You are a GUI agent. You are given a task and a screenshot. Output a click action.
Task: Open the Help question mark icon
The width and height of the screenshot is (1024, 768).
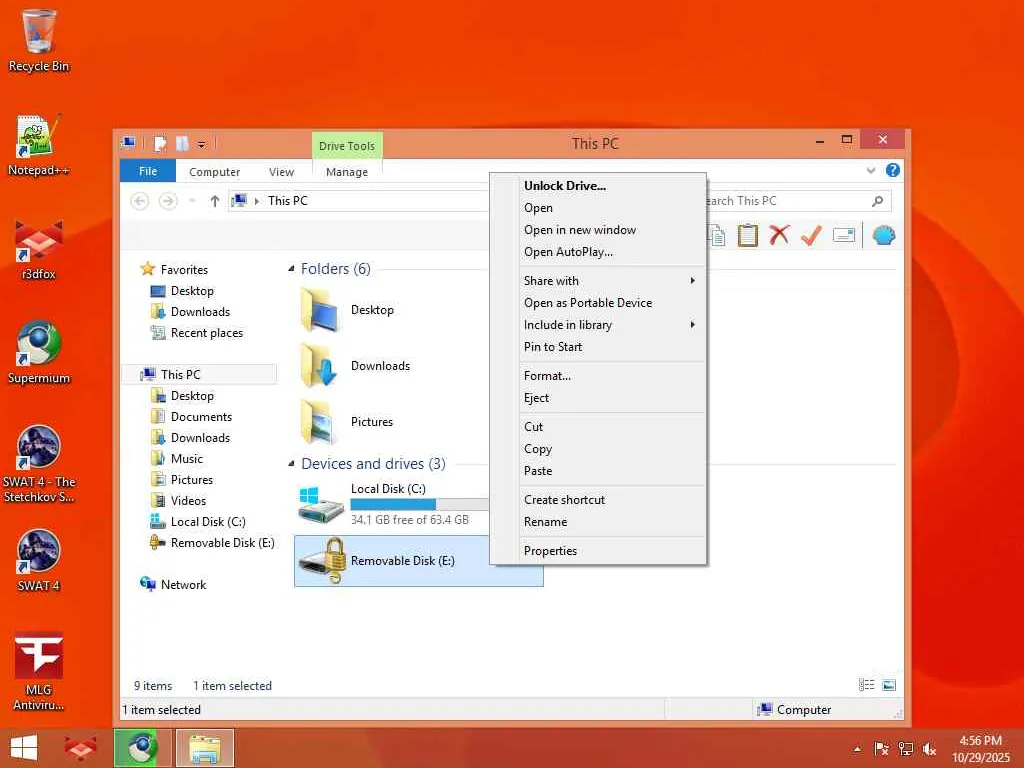(x=893, y=170)
